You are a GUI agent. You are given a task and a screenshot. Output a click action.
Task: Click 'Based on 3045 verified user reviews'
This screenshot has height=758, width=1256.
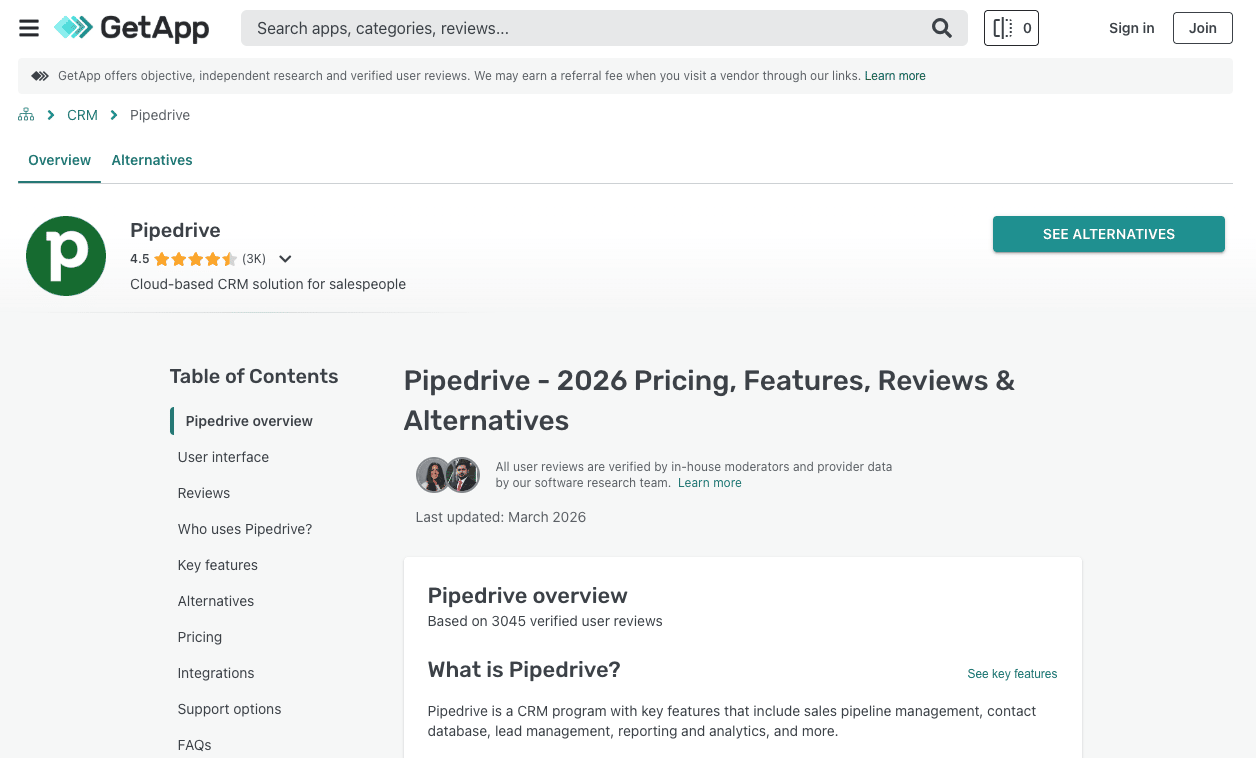[545, 621]
